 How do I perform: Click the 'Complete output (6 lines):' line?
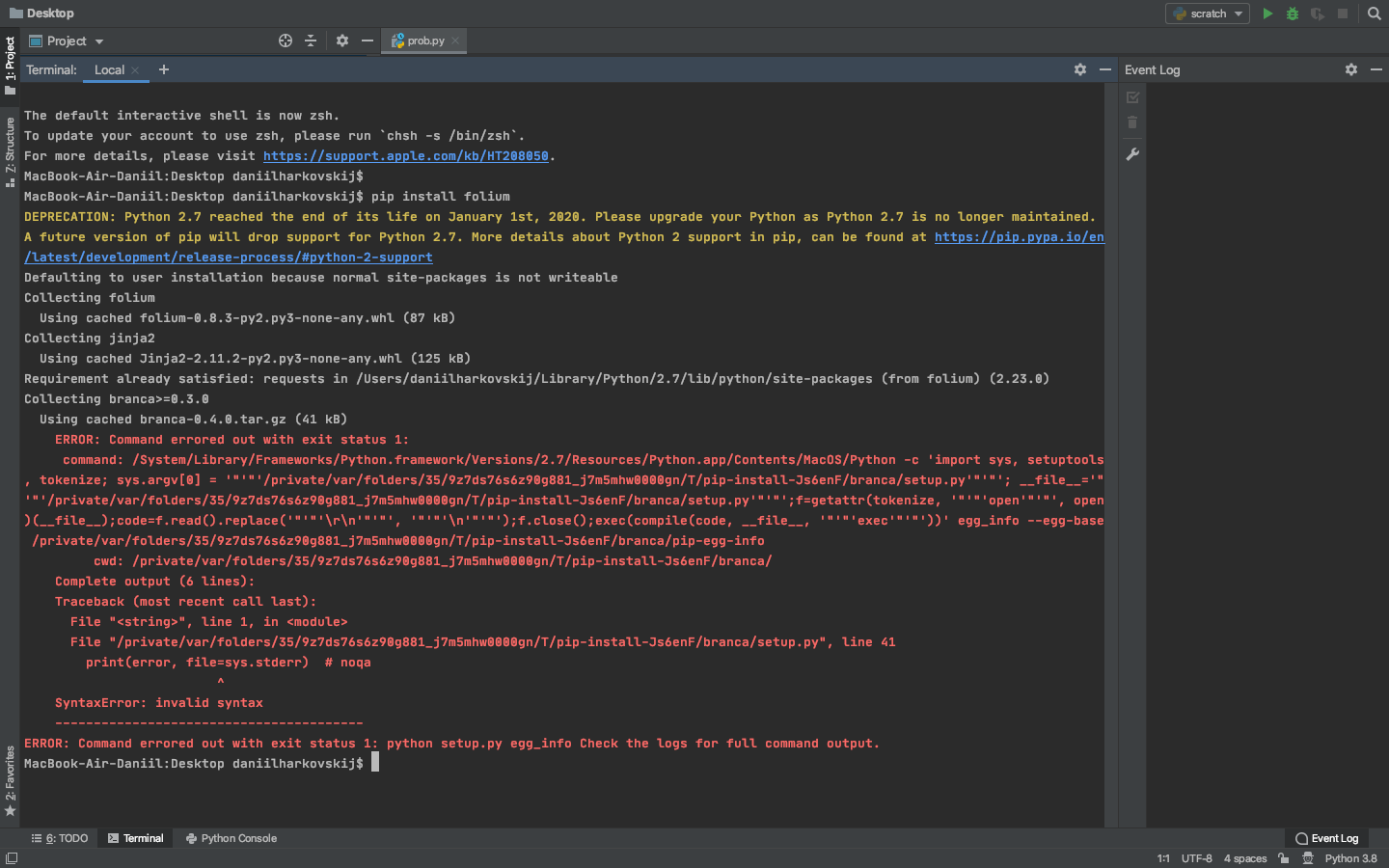(155, 582)
